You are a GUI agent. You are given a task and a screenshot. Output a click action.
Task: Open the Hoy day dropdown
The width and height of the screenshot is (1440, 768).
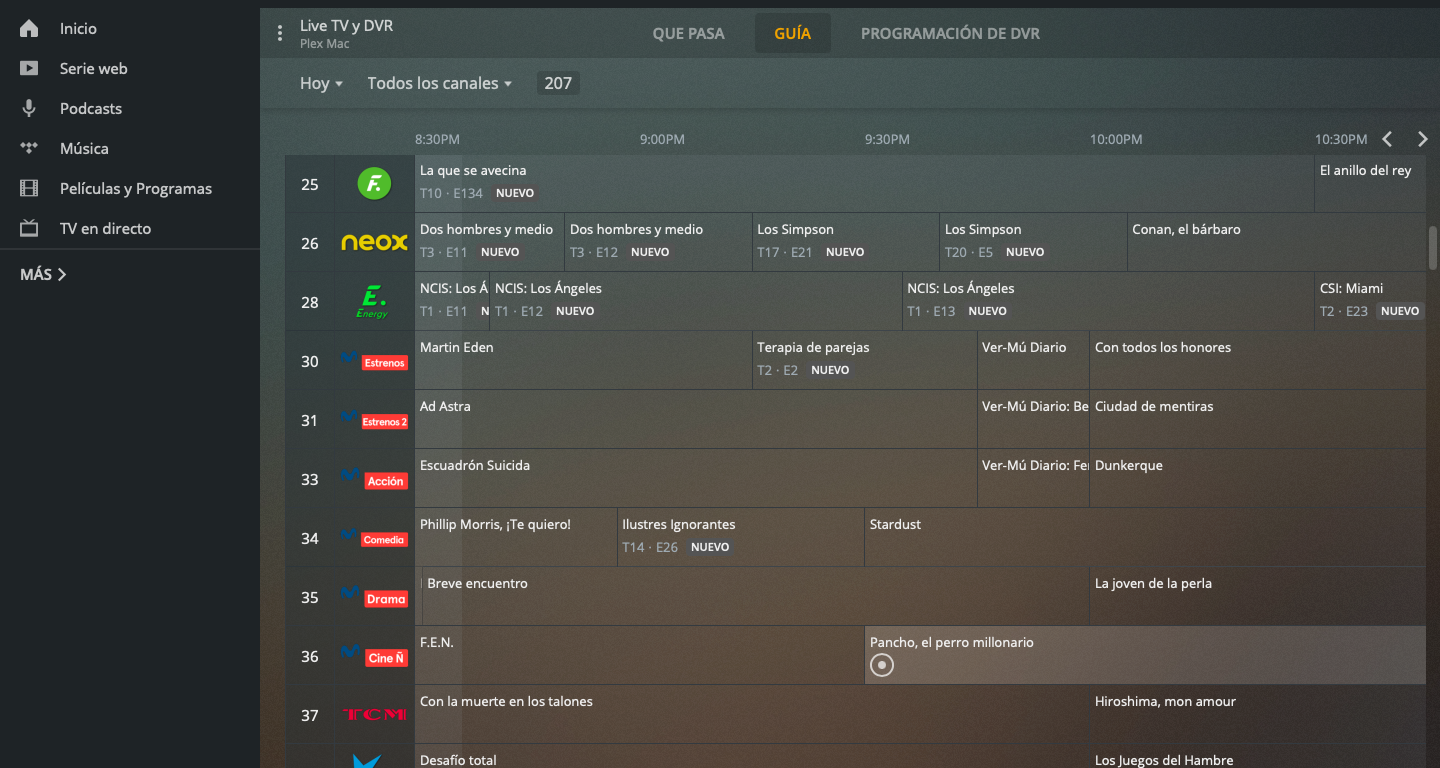[x=321, y=83]
